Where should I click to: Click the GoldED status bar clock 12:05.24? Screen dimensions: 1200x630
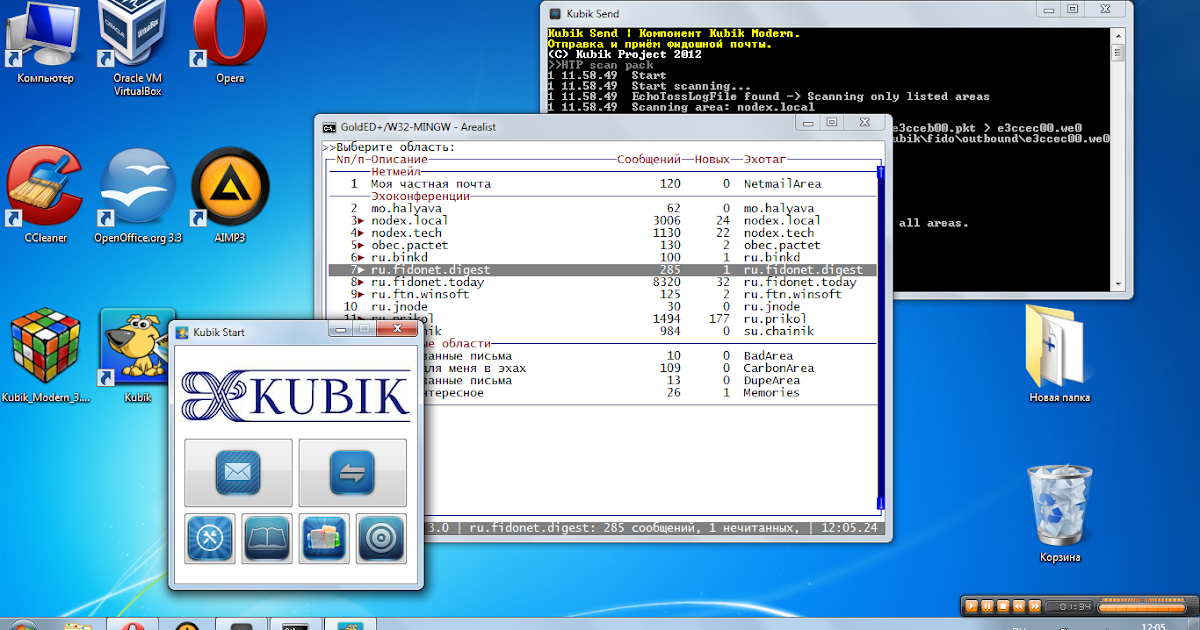point(848,527)
